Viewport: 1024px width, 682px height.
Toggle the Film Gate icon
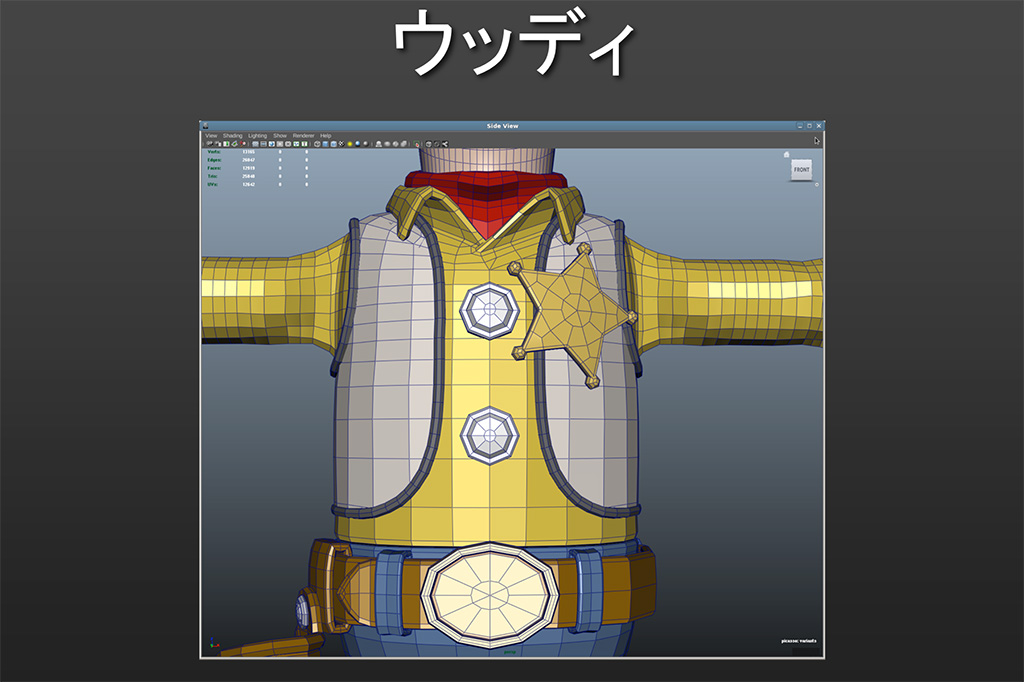click(x=263, y=144)
